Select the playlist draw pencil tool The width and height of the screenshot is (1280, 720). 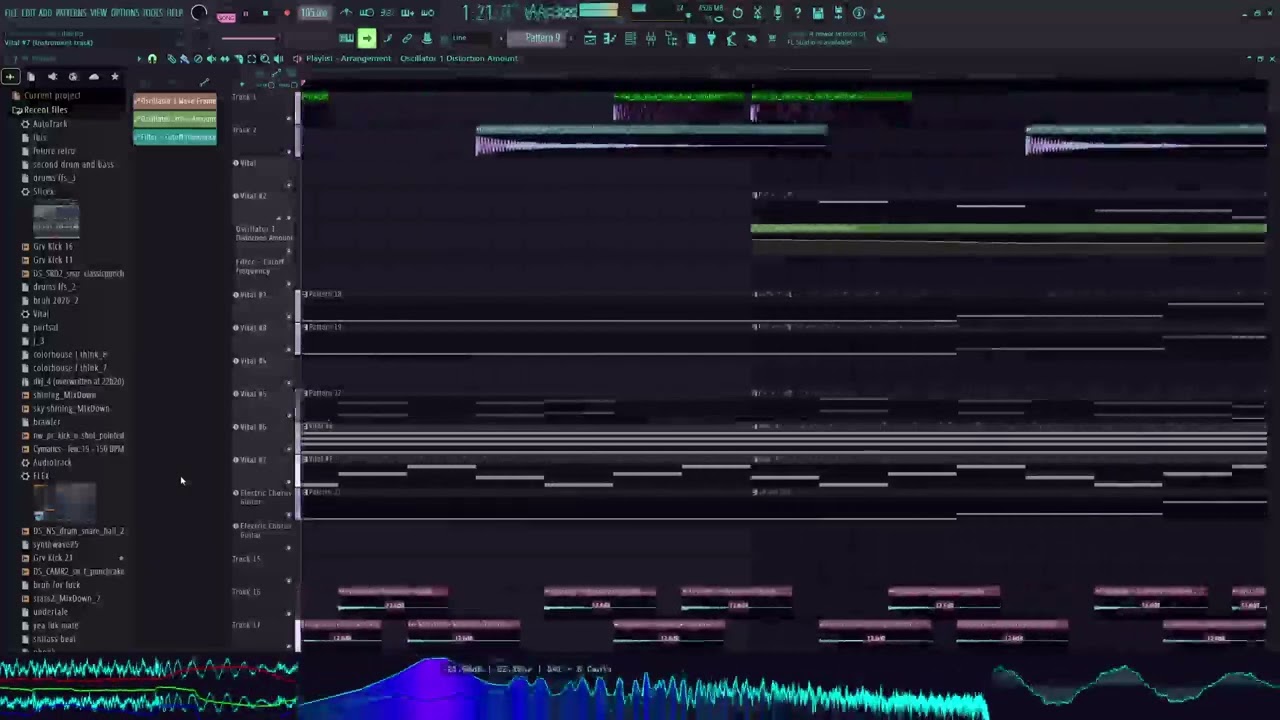click(x=171, y=58)
